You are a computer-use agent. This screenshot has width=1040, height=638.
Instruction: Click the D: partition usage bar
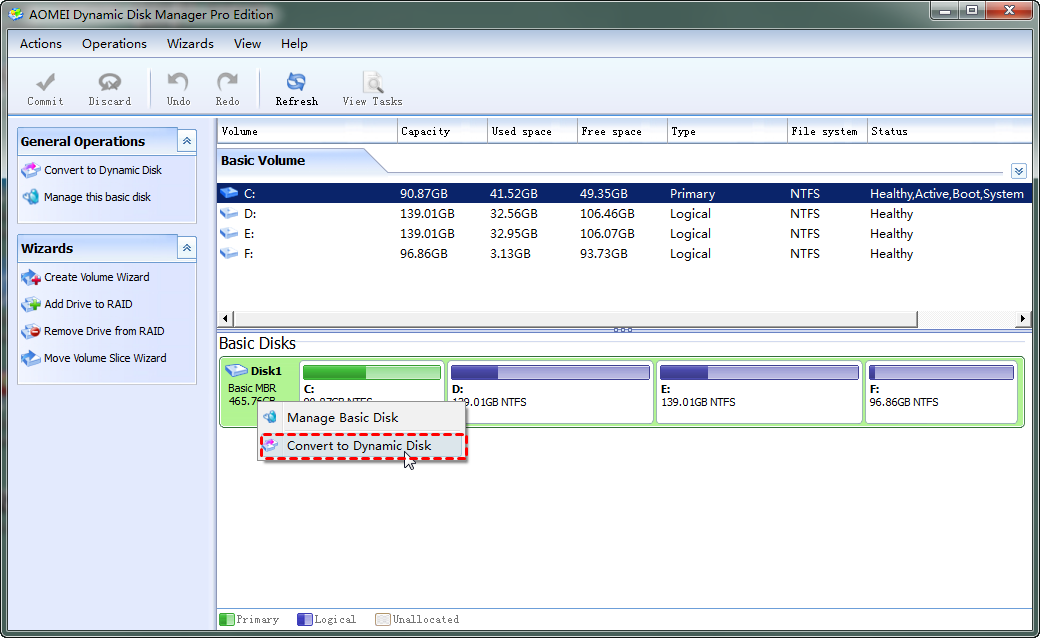[x=550, y=372]
